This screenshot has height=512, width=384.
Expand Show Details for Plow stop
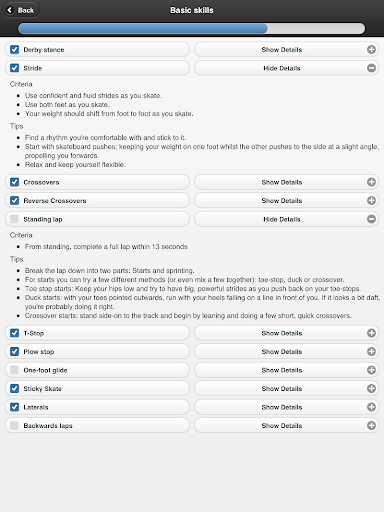[287, 351]
